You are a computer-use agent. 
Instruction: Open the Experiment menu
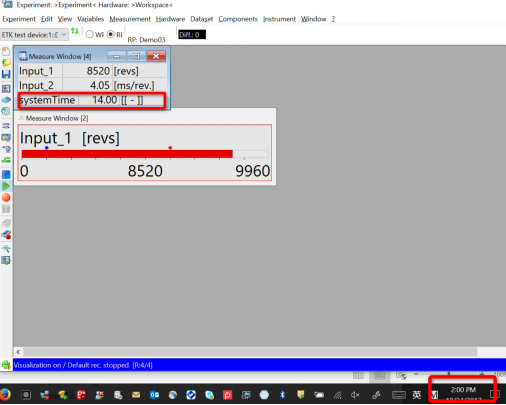(19, 19)
